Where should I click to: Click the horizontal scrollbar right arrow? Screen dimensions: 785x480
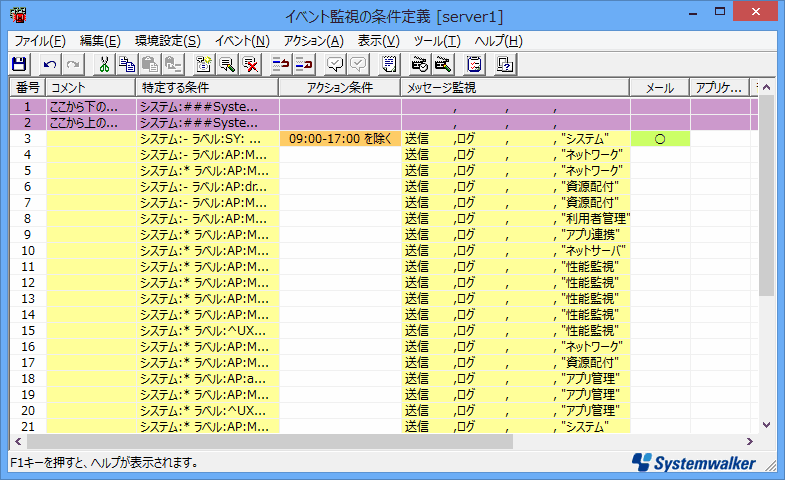[749, 441]
